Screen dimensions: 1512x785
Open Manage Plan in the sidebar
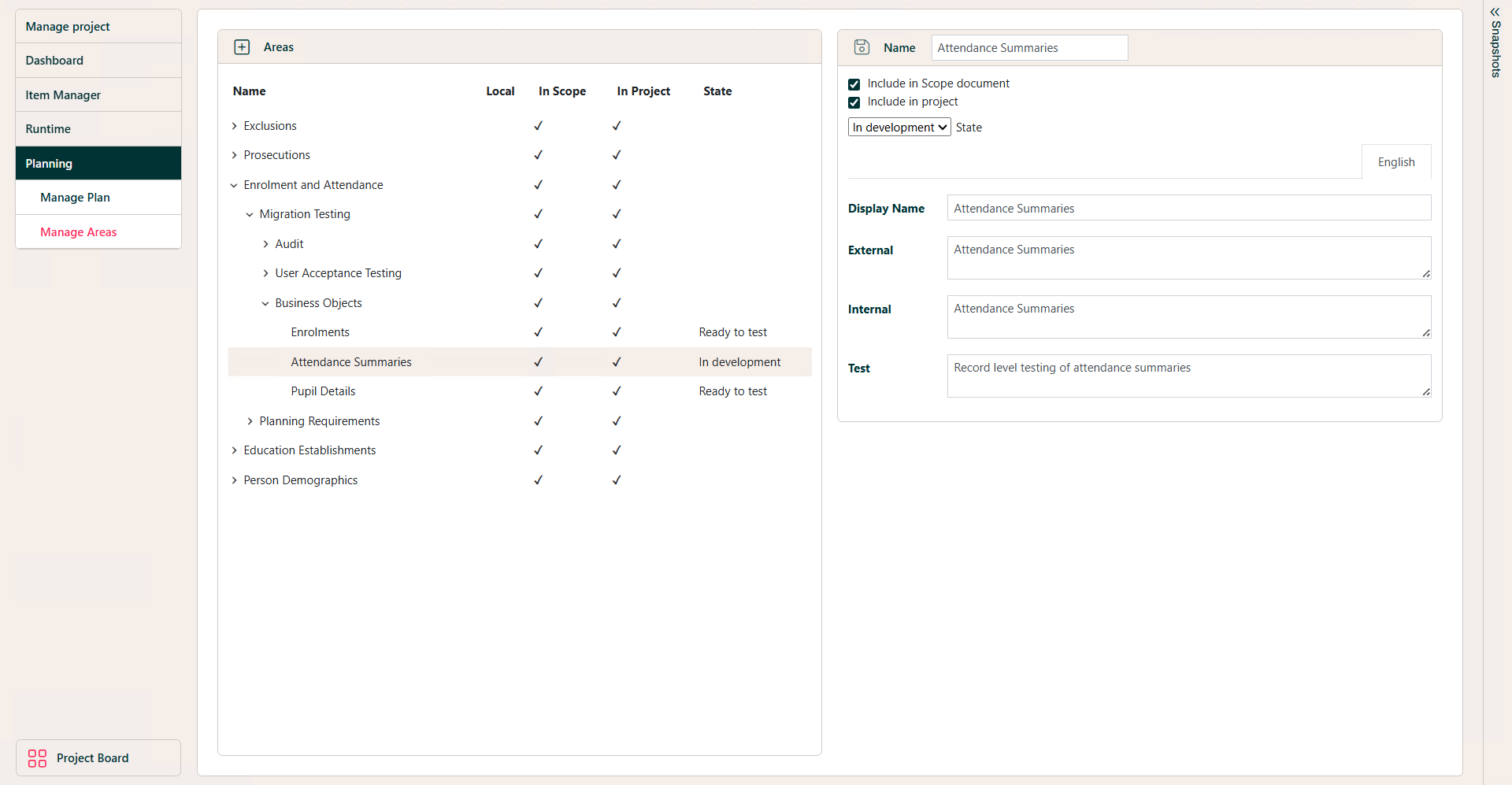coord(75,198)
